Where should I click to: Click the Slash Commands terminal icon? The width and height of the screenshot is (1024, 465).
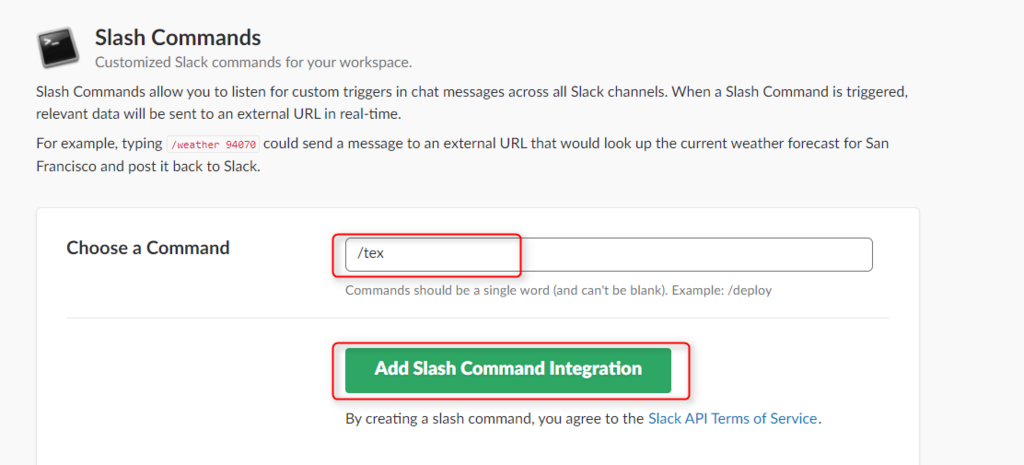click(x=59, y=47)
